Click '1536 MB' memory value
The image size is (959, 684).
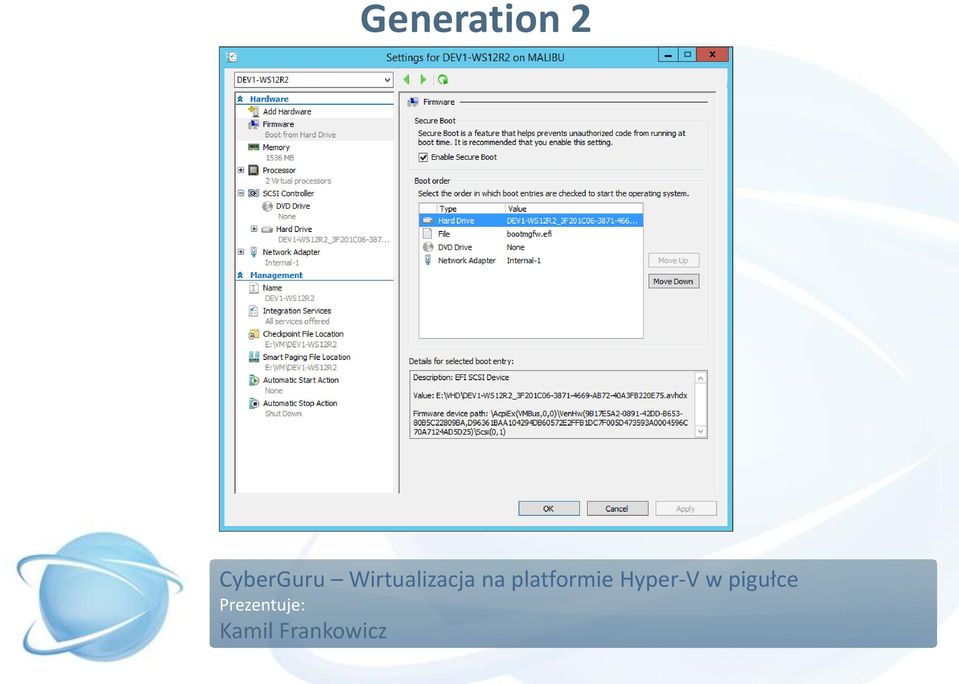coord(280,158)
